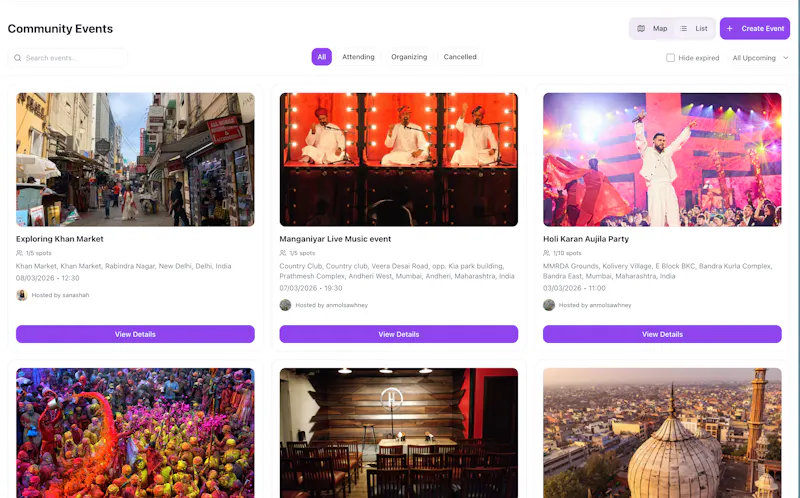Focus the Search events input field
The height and width of the screenshot is (498, 800).
(x=68, y=58)
